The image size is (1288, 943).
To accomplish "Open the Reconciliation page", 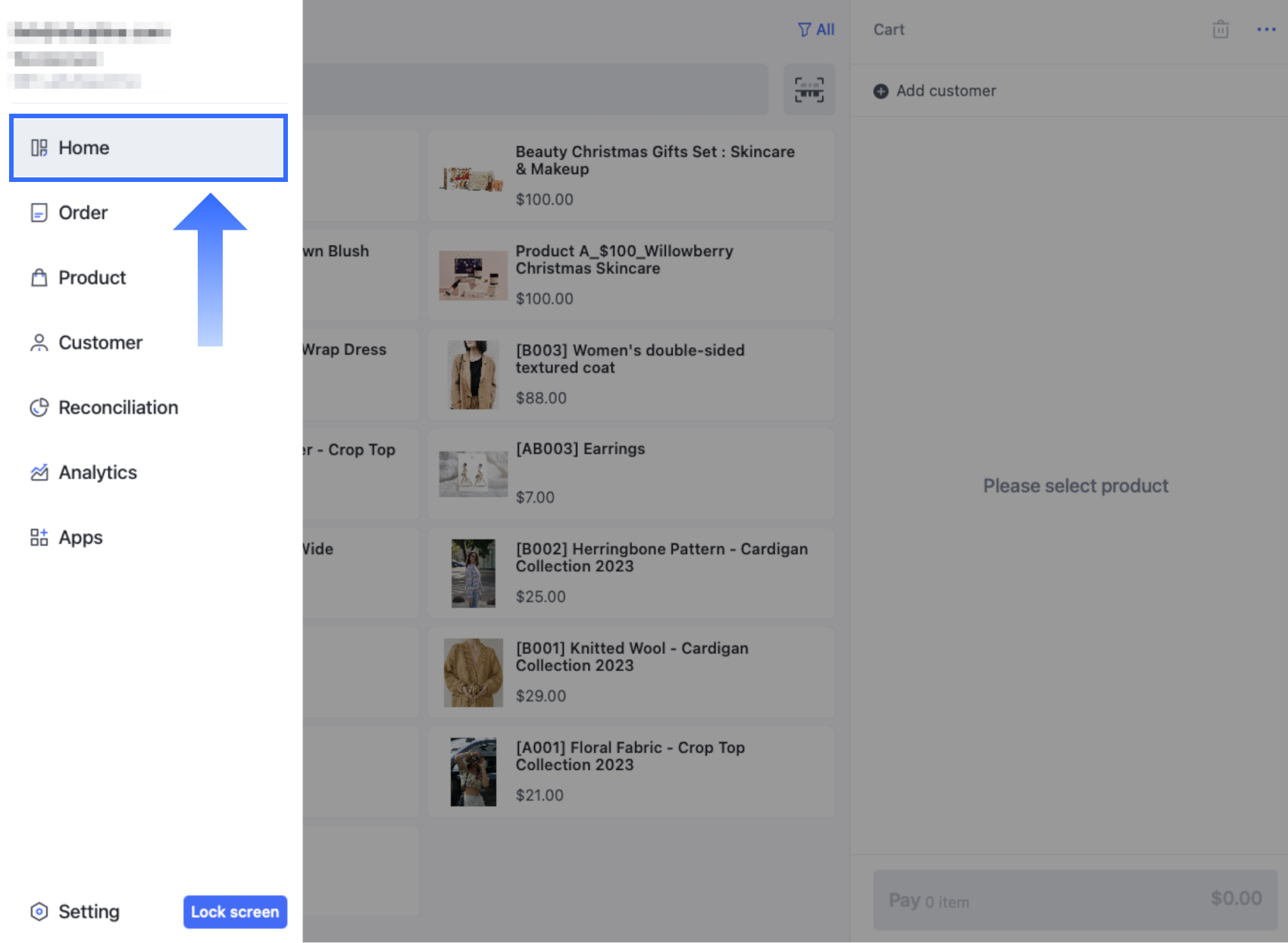I will pos(148,408).
